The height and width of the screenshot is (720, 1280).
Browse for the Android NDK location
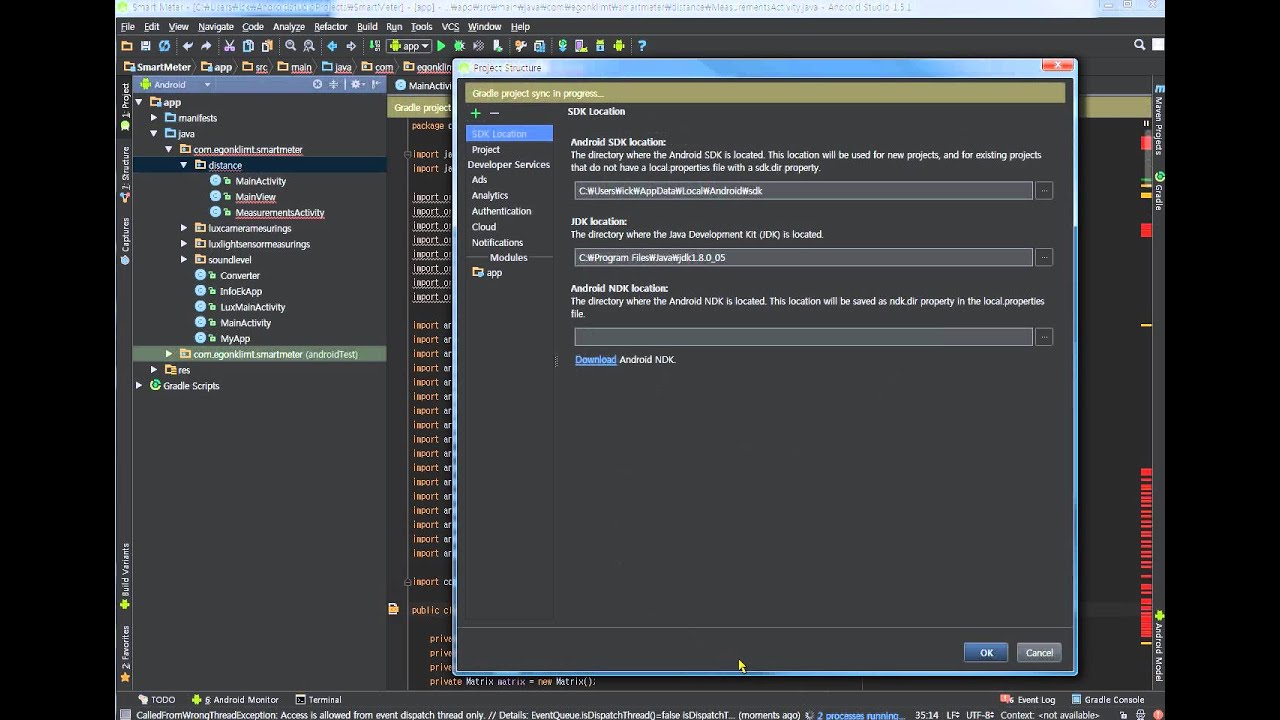(x=1044, y=337)
